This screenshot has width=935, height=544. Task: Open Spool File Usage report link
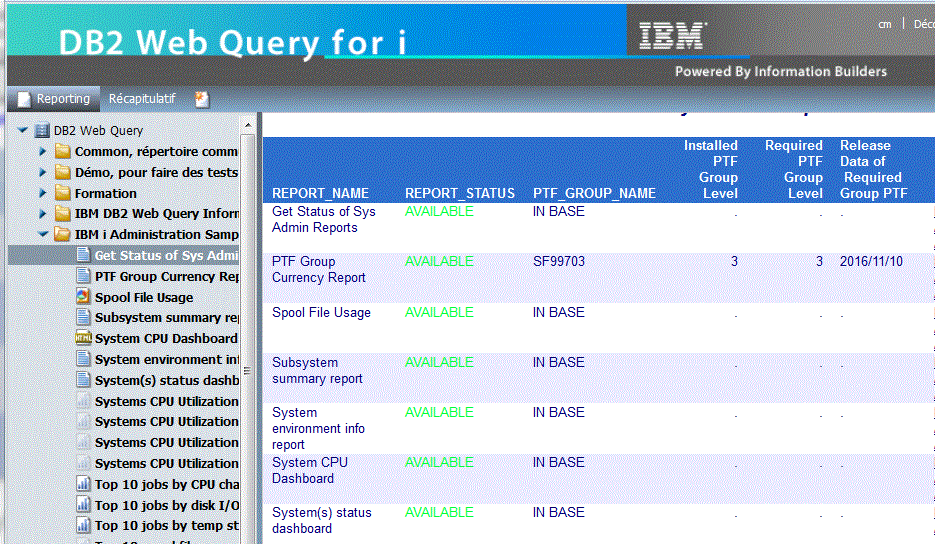click(x=321, y=313)
